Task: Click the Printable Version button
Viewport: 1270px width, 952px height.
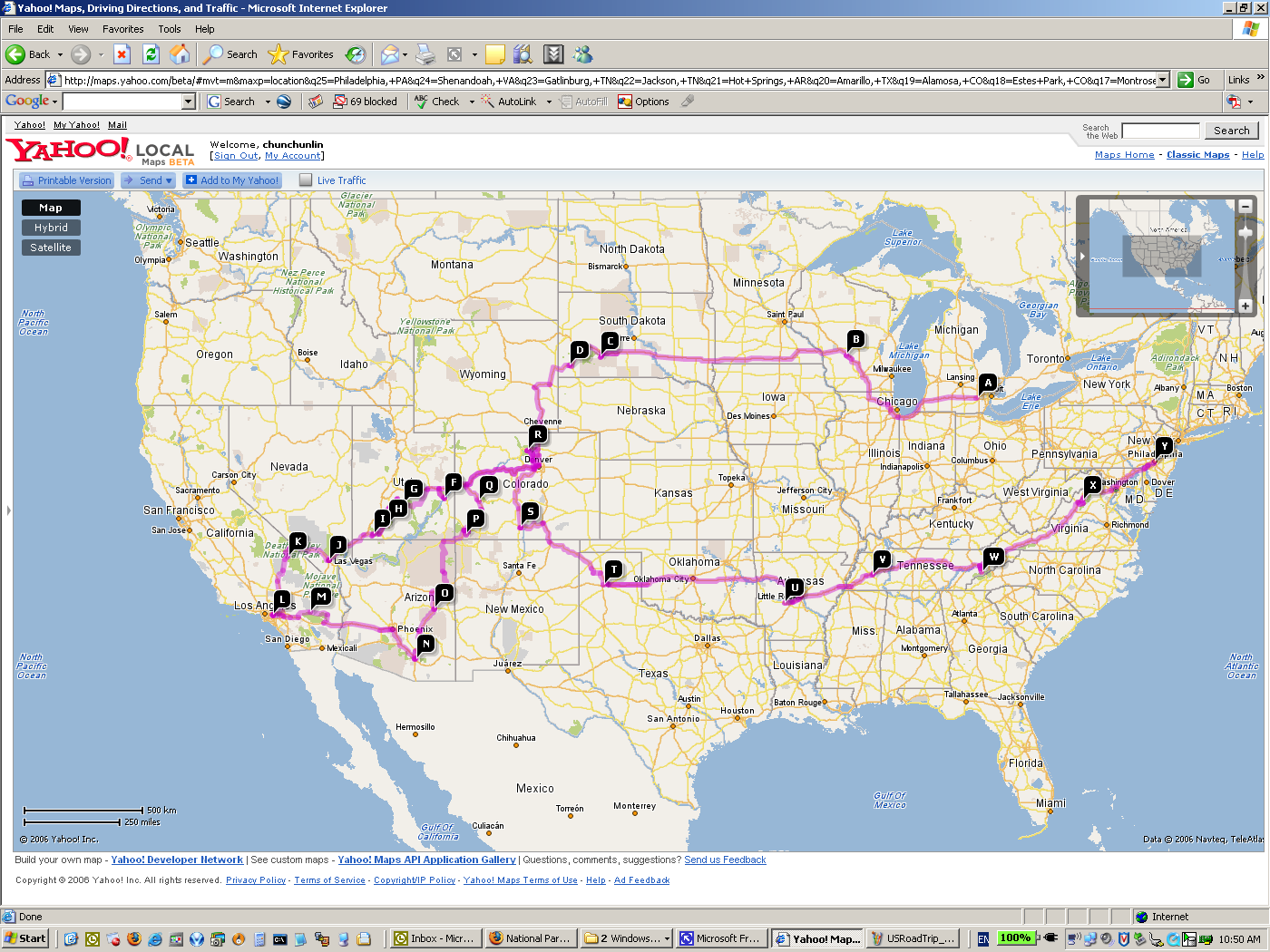Action: [66, 180]
